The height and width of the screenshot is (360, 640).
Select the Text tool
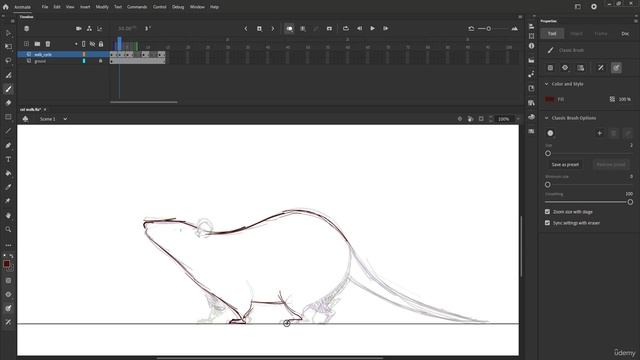pos(8,159)
